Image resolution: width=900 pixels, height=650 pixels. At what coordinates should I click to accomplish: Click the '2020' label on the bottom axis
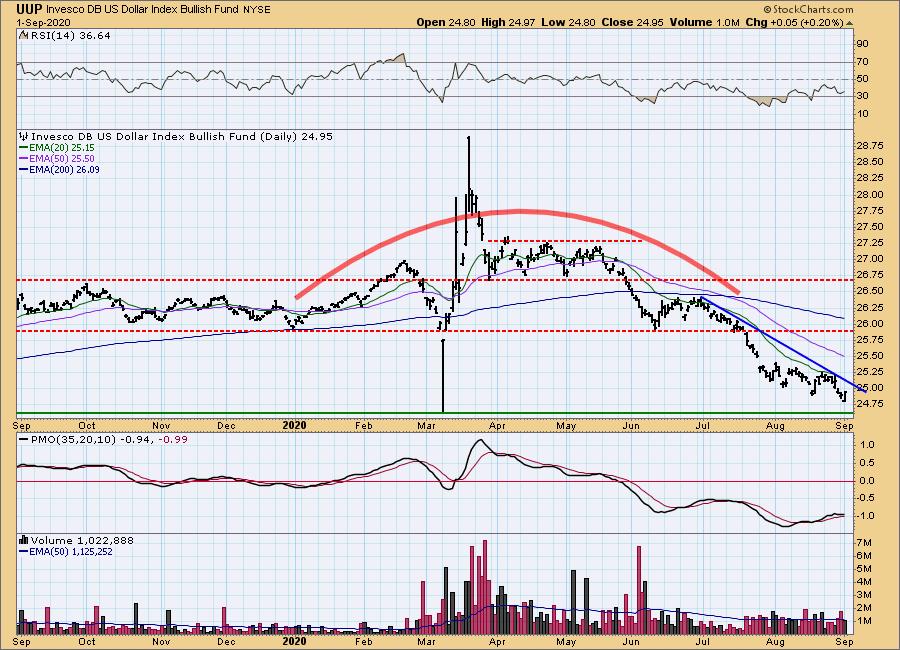point(294,641)
